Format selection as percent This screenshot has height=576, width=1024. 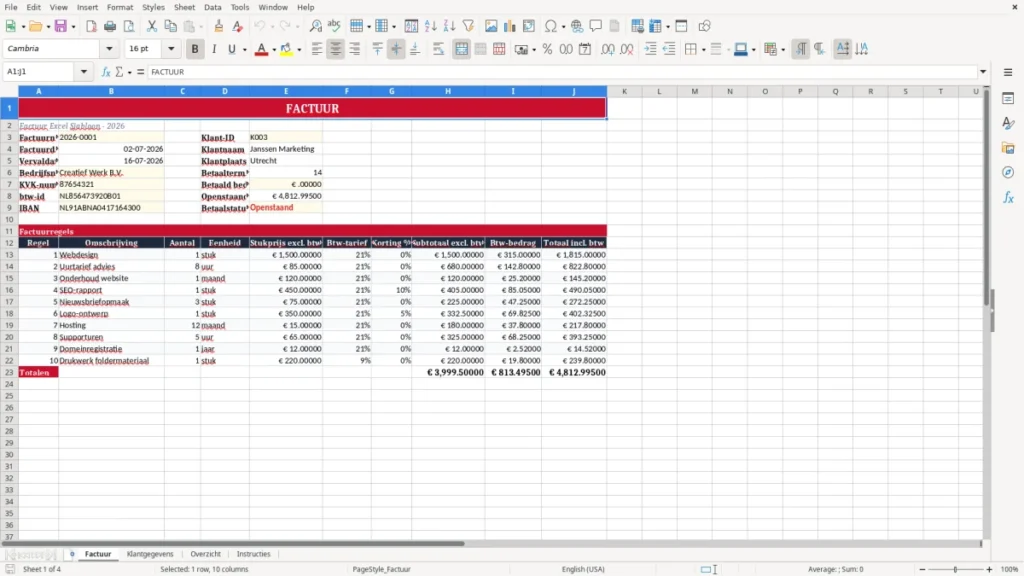pyautogui.click(x=547, y=49)
